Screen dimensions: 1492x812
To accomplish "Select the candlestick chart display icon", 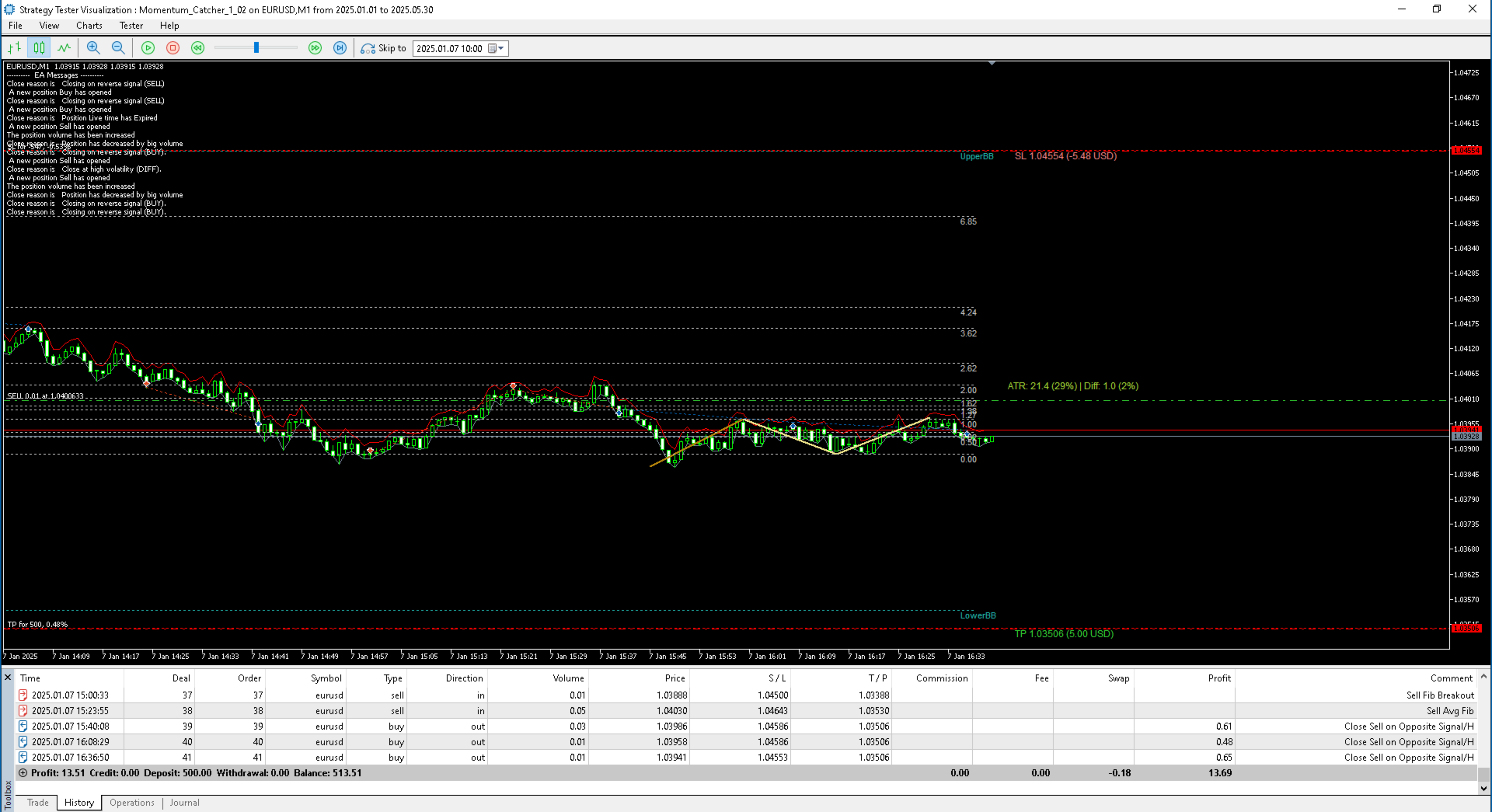I will click(x=39, y=47).
